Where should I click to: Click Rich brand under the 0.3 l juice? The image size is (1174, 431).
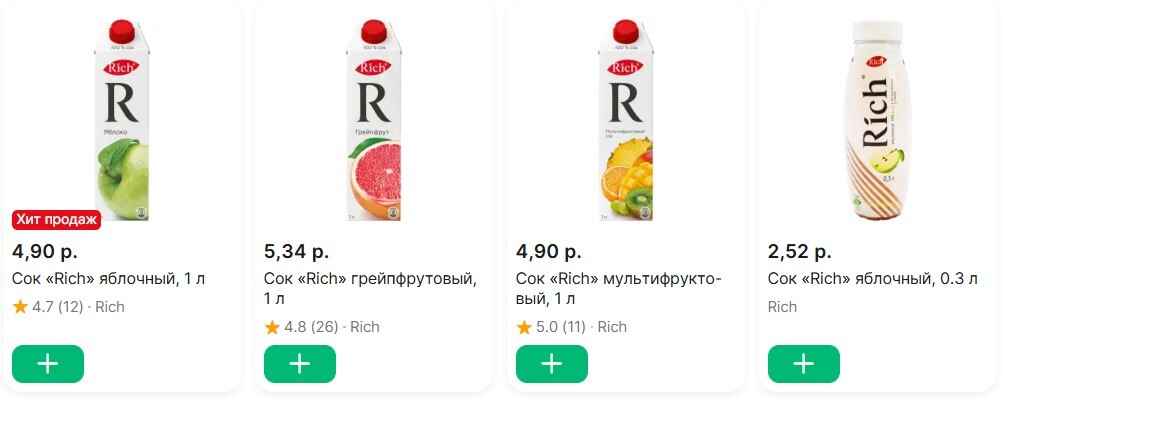(782, 307)
